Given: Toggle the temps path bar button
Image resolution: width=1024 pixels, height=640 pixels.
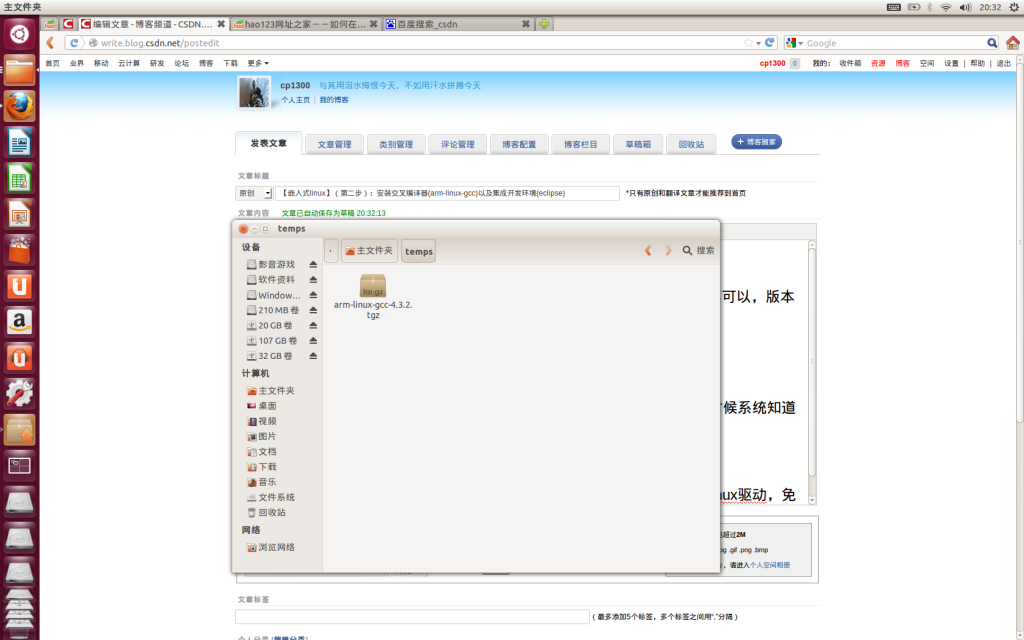Looking at the screenshot, I should pyautogui.click(x=419, y=251).
